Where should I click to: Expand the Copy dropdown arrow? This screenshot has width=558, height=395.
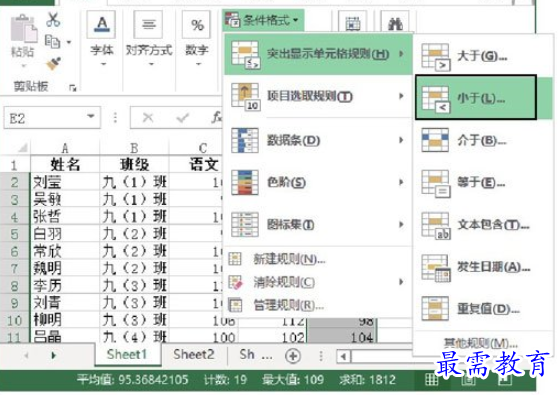point(69,42)
